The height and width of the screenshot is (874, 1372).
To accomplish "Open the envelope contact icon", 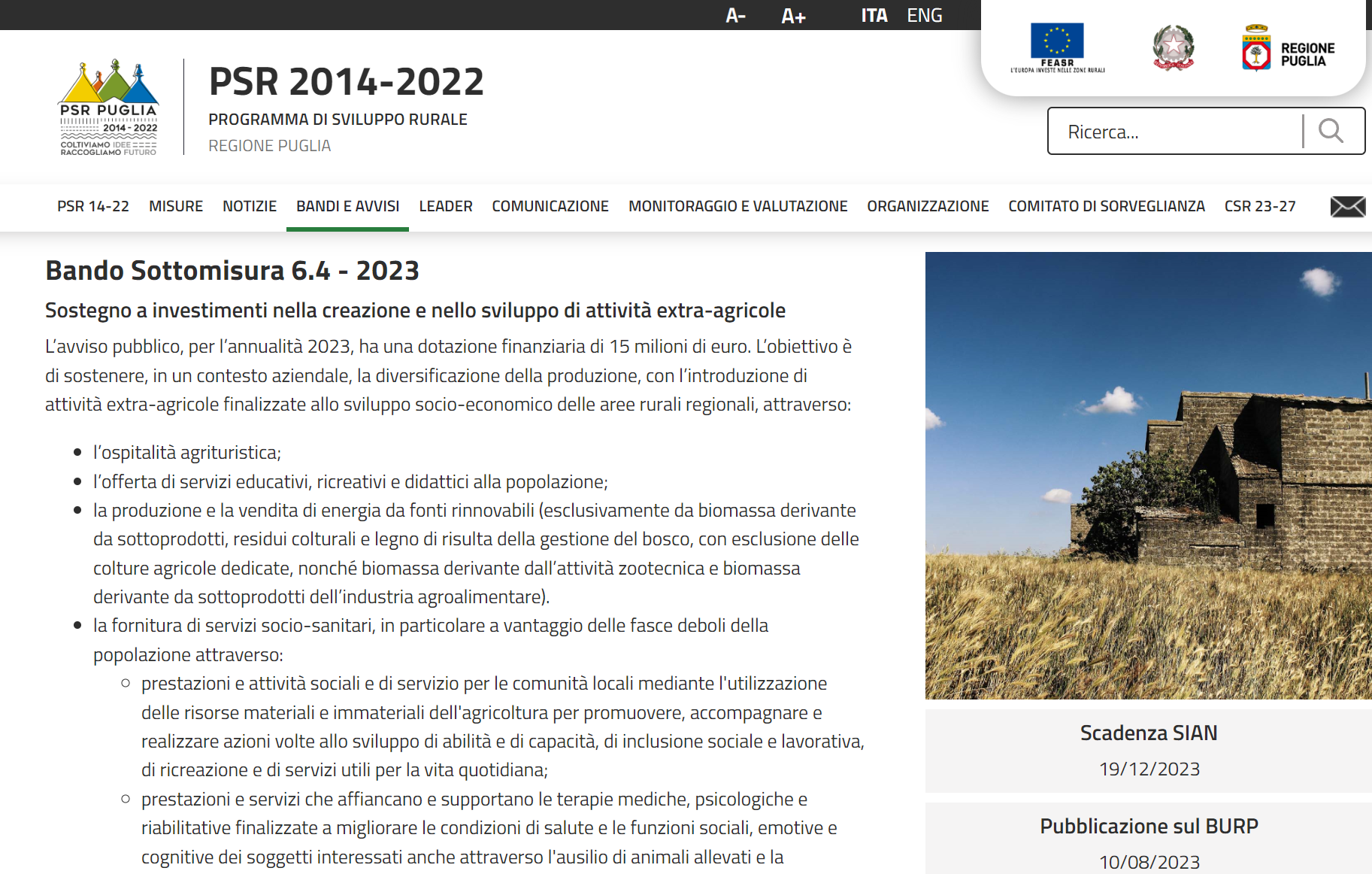I will click(1348, 206).
